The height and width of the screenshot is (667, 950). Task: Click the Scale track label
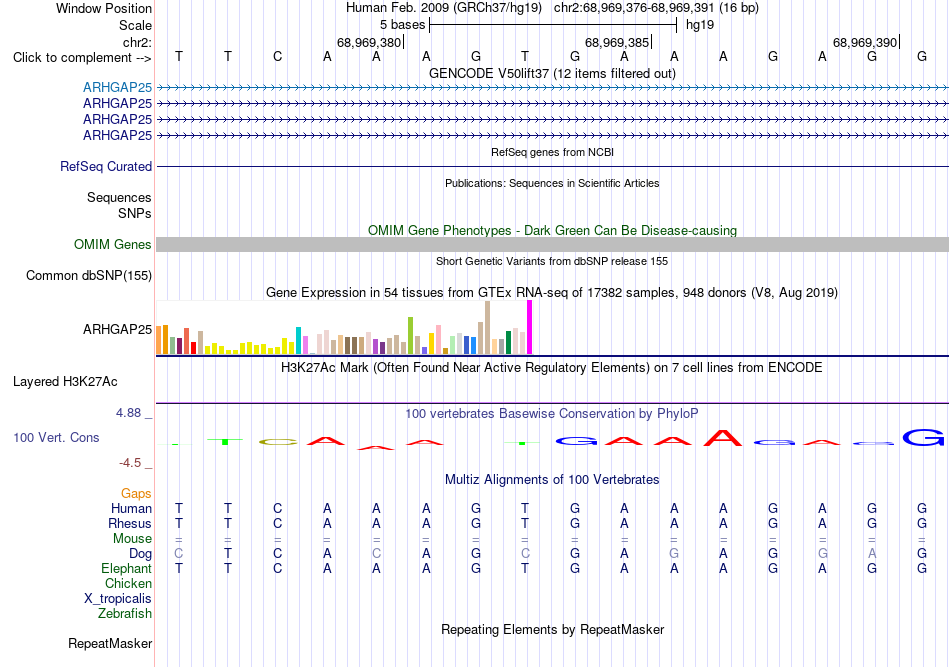pyautogui.click(x=135, y=25)
